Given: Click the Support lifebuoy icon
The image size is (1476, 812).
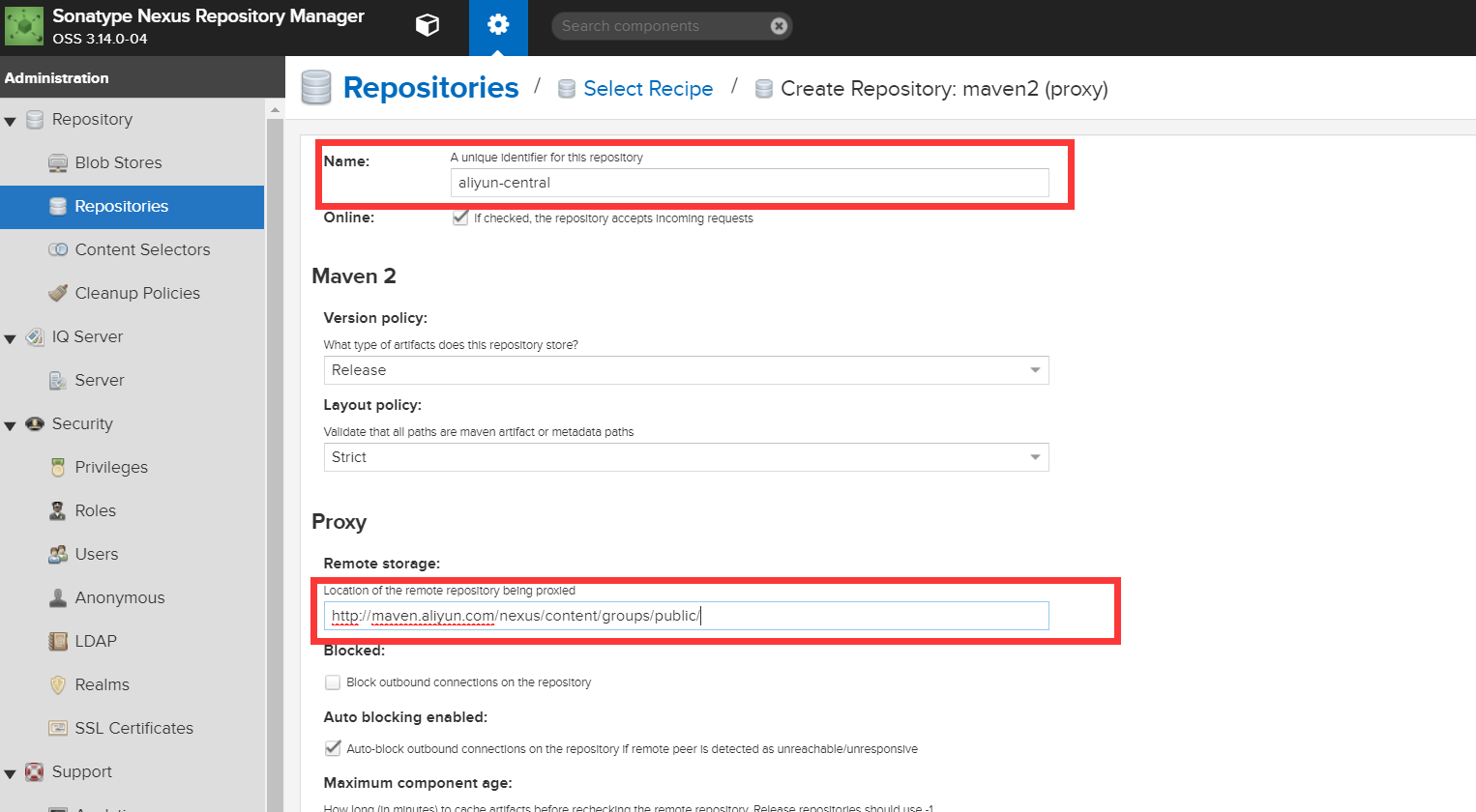Looking at the screenshot, I should pos(35,771).
